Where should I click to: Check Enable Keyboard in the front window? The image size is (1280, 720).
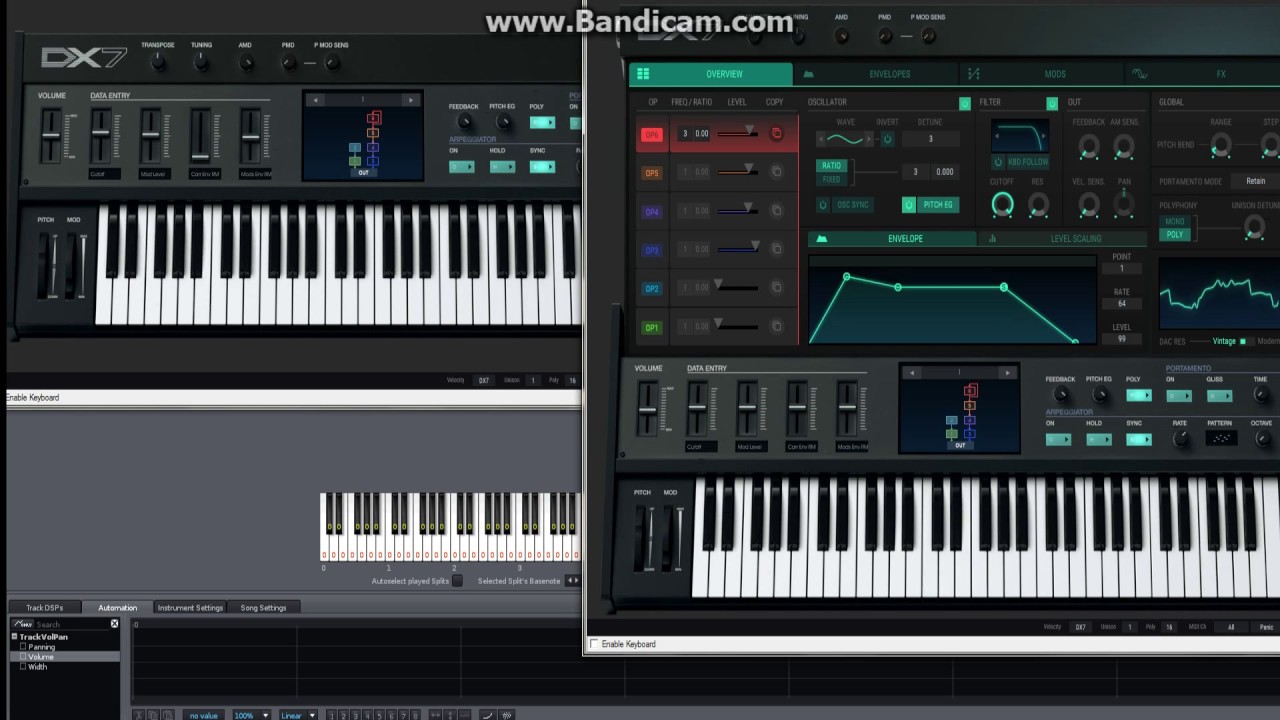pyautogui.click(x=594, y=644)
